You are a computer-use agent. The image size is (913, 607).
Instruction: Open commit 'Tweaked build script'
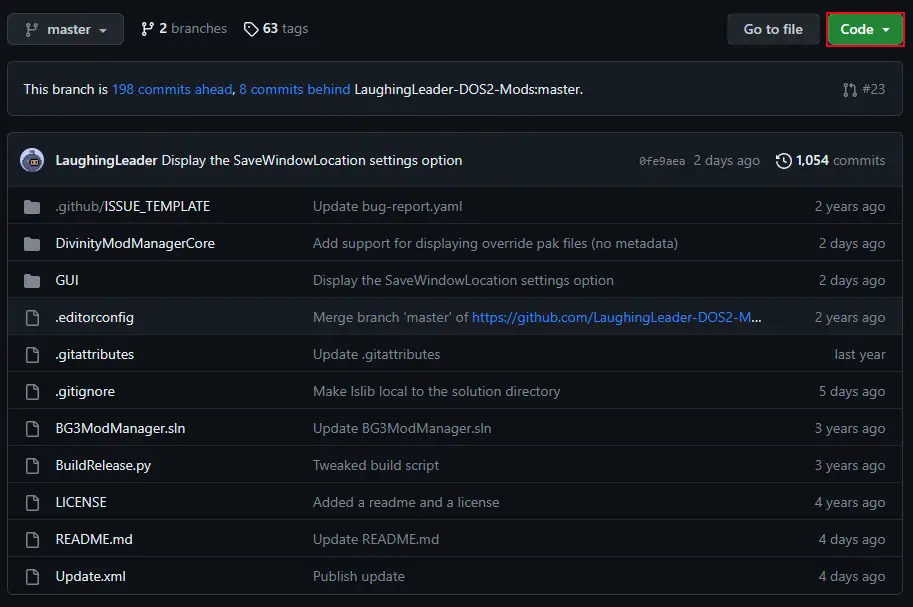tap(376, 465)
